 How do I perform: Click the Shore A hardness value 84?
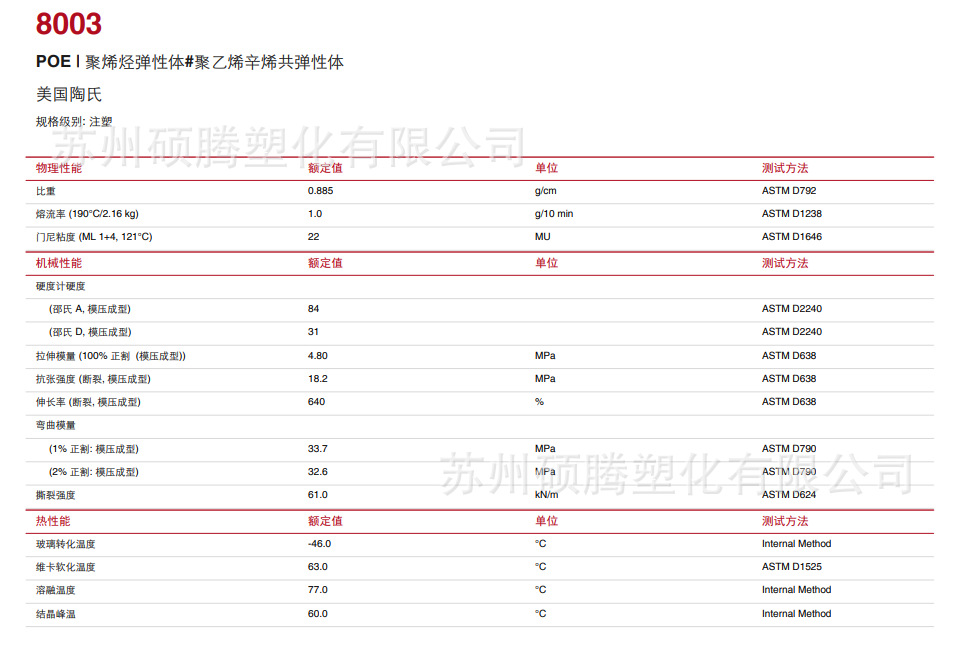click(314, 309)
